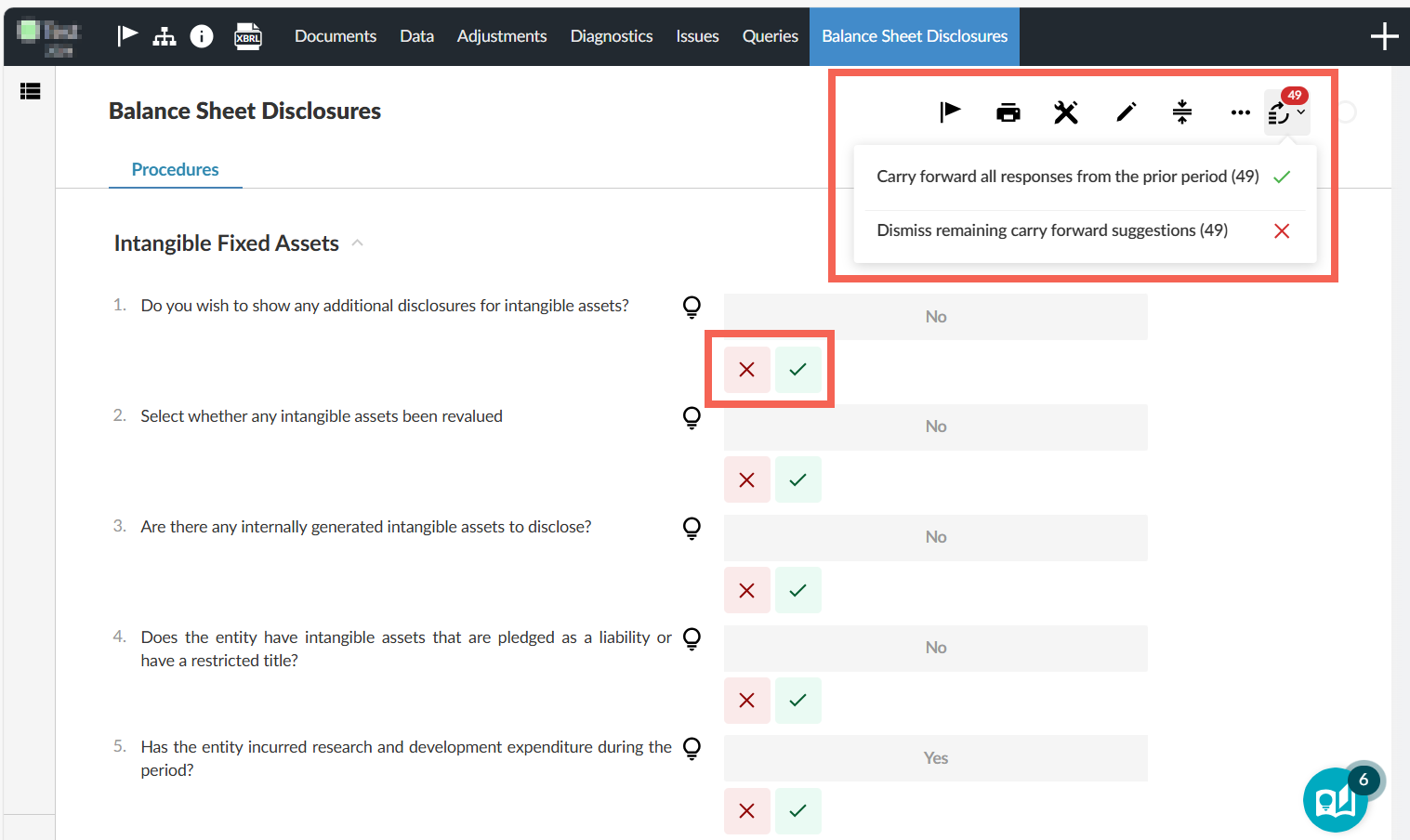Click the sign-off flag icon in the document toolbar
This screenshot has height=840, width=1410.
tap(950, 112)
